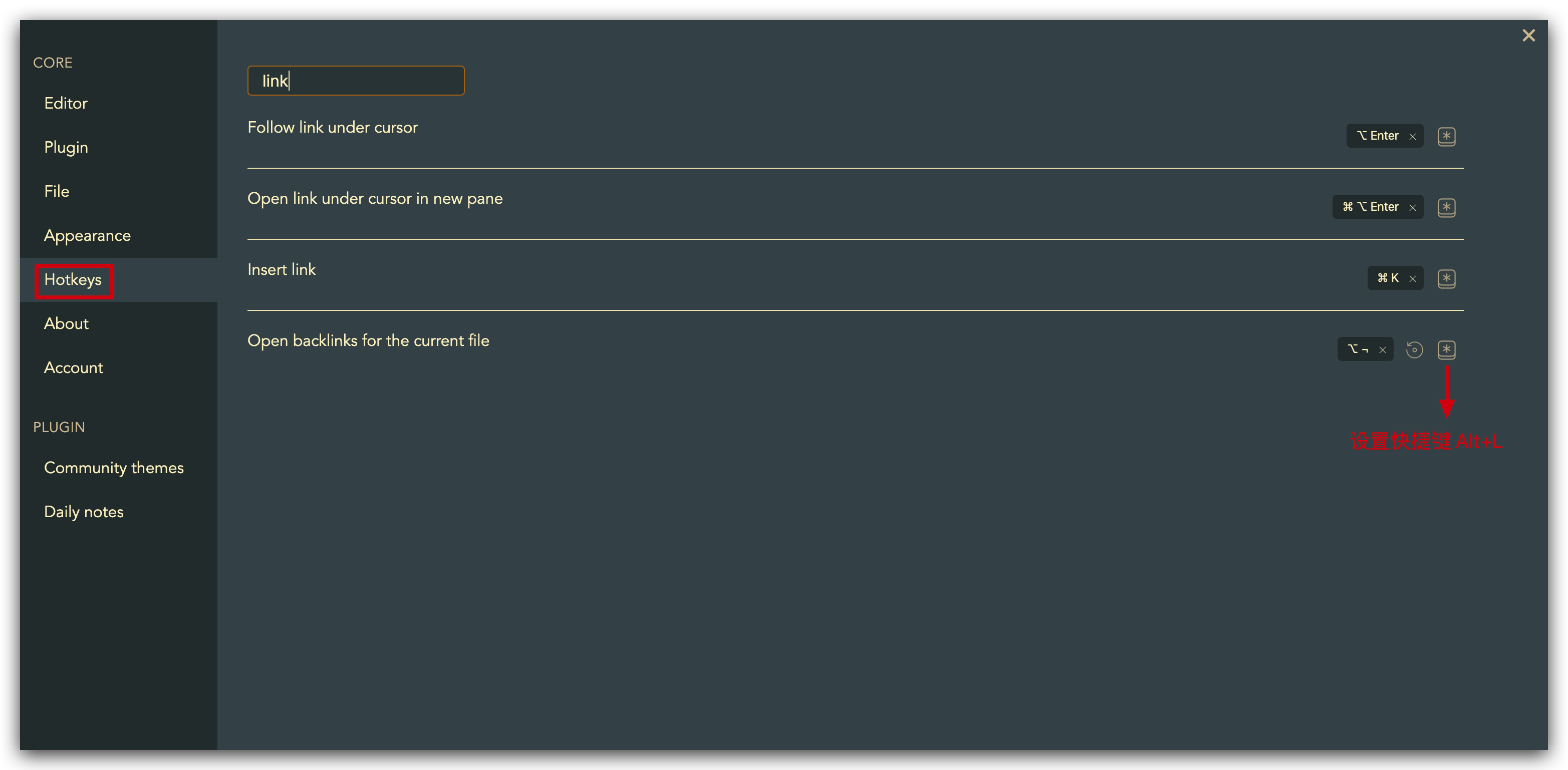Focus the hotkey search field containing link

[x=356, y=81]
